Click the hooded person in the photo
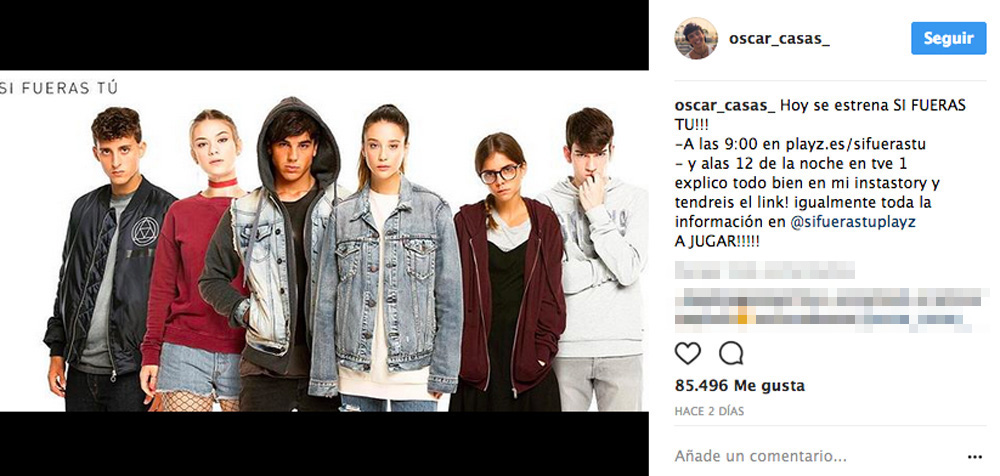This screenshot has width=1000, height=476. point(285,255)
